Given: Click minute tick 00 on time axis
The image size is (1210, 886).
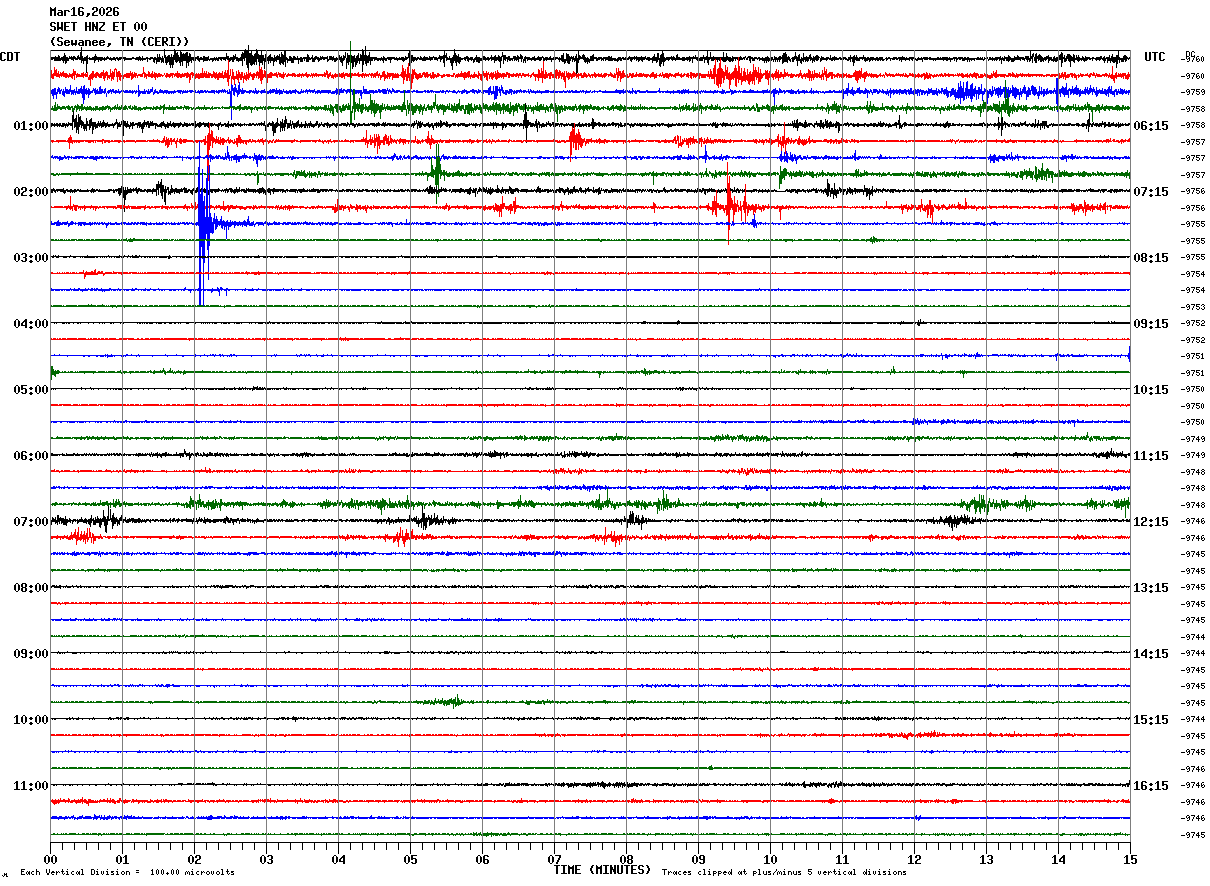Looking at the screenshot, I should [50, 860].
